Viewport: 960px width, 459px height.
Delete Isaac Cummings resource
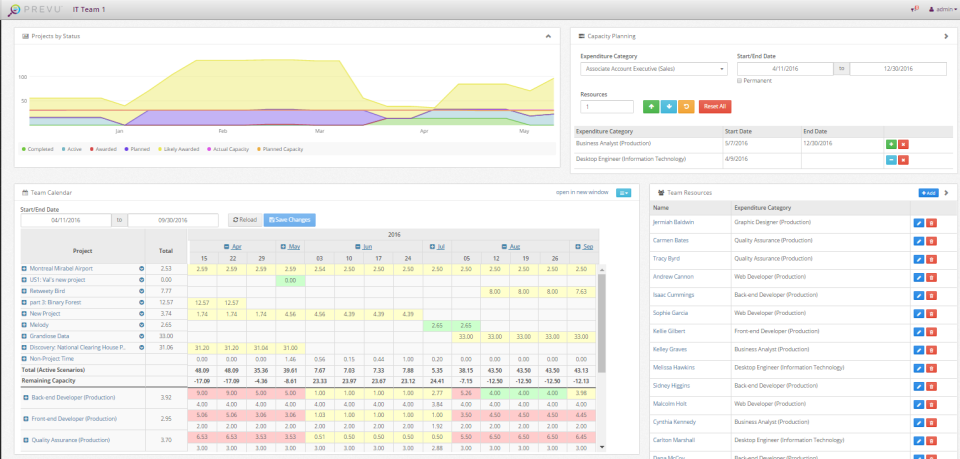931,296
